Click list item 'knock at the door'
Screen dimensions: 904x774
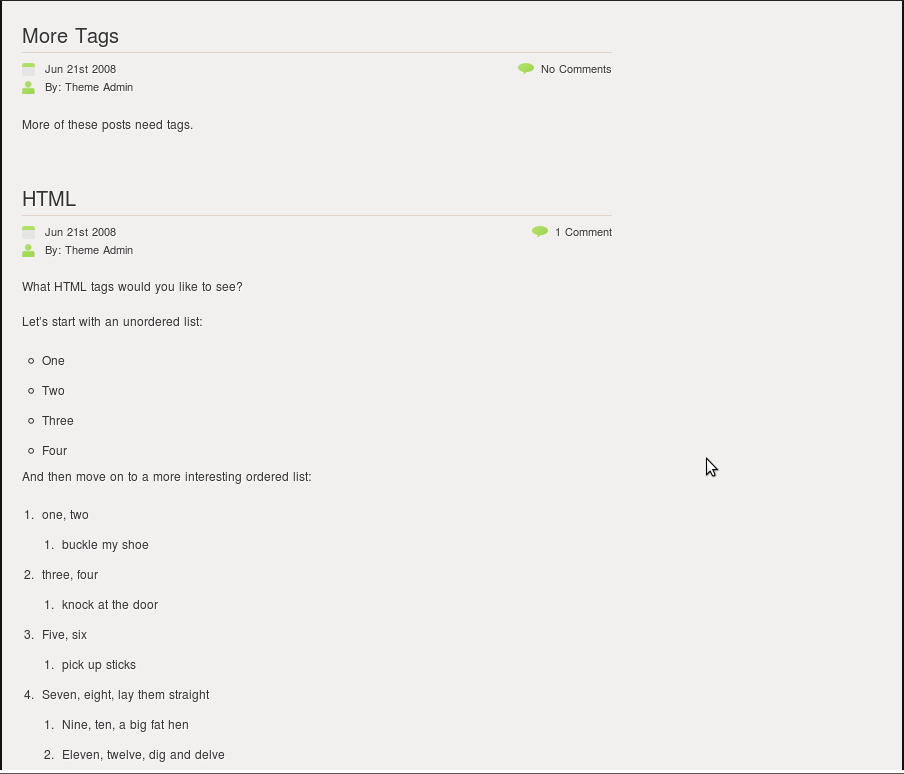tap(110, 605)
